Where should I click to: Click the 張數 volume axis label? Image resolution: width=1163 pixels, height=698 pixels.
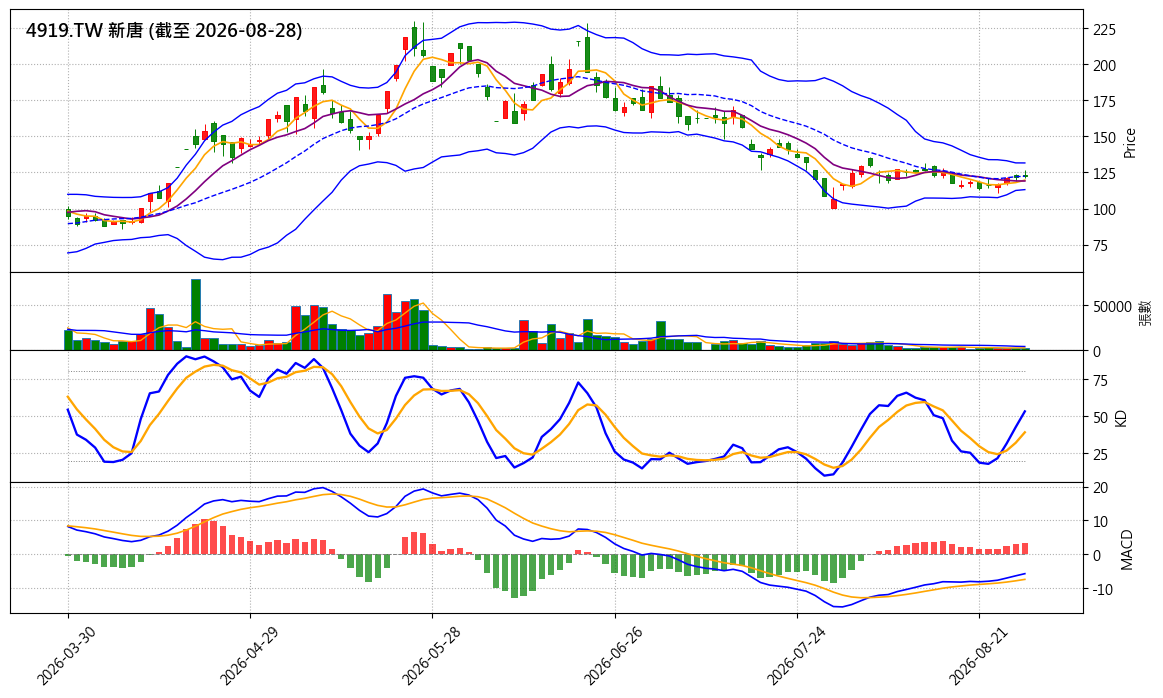point(1146,312)
